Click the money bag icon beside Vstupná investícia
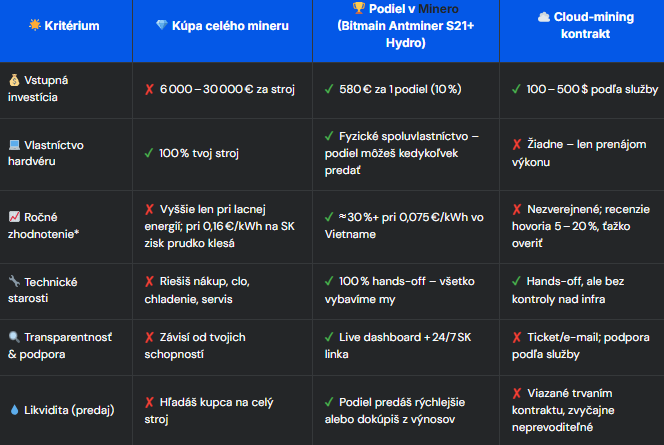Screen dimensions: 664x445 pos(14,79)
